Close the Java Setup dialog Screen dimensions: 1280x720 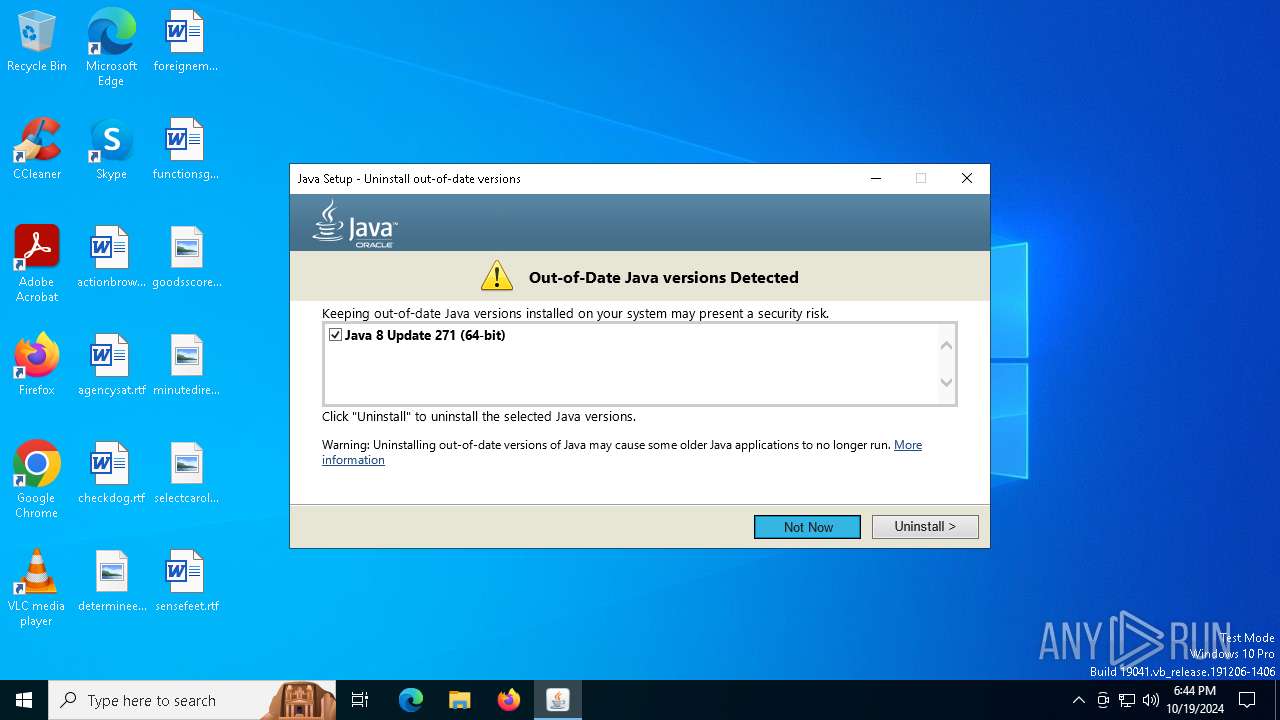pyautogui.click(x=966, y=179)
